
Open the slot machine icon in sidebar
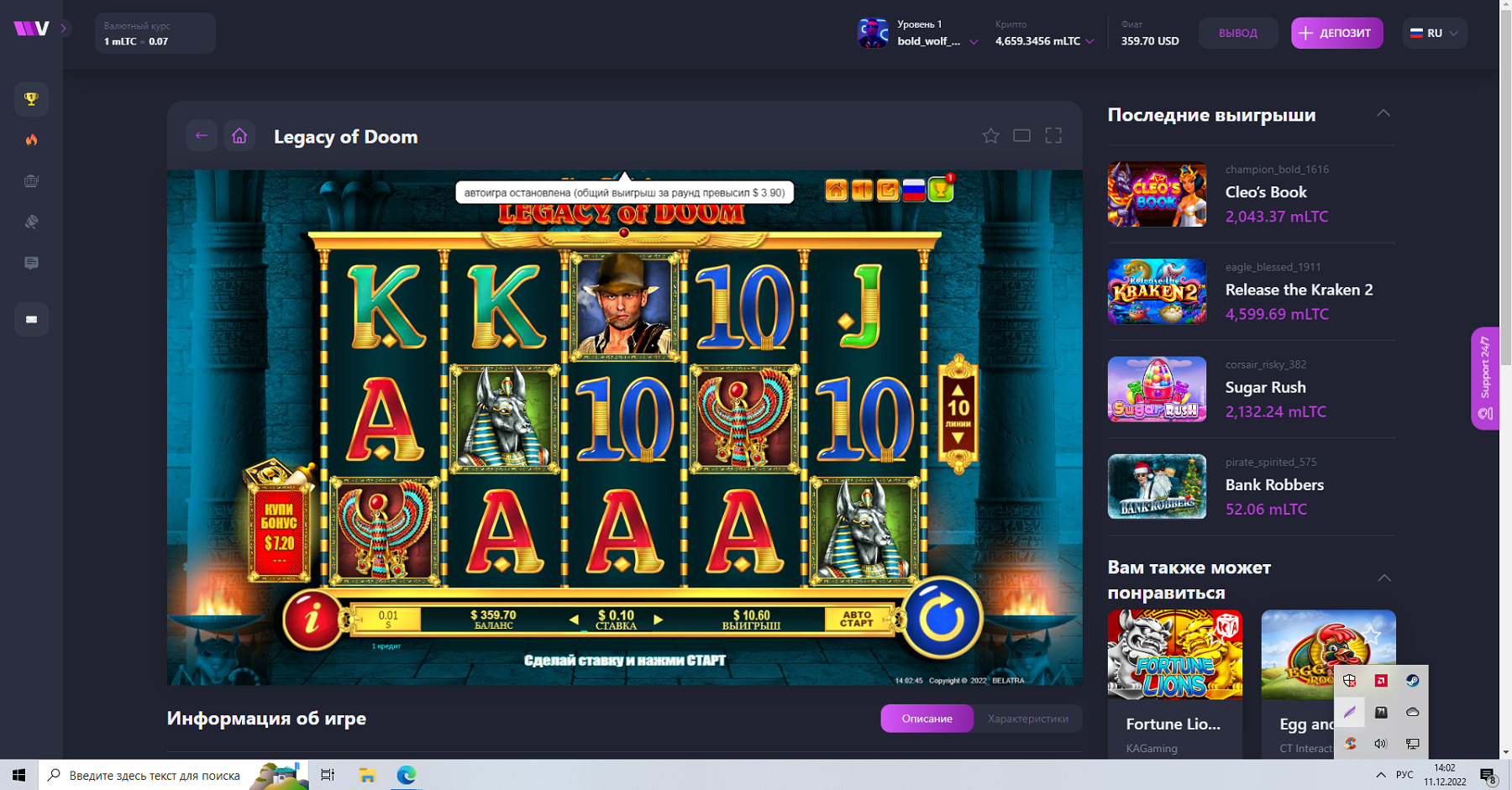31,181
